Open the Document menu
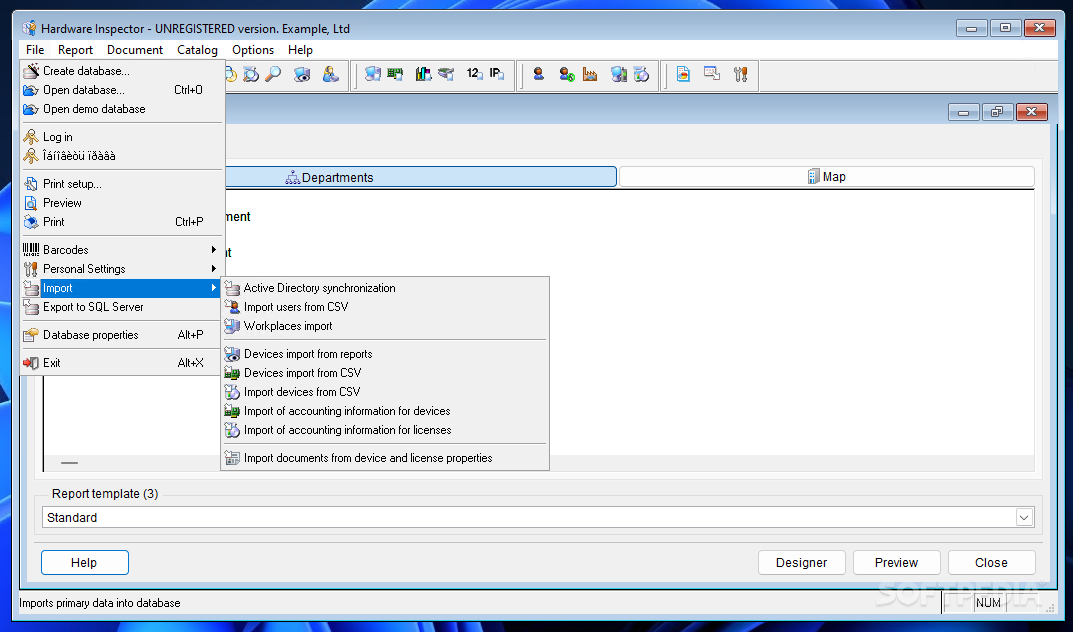This screenshot has width=1073, height=632. pyautogui.click(x=135, y=50)
